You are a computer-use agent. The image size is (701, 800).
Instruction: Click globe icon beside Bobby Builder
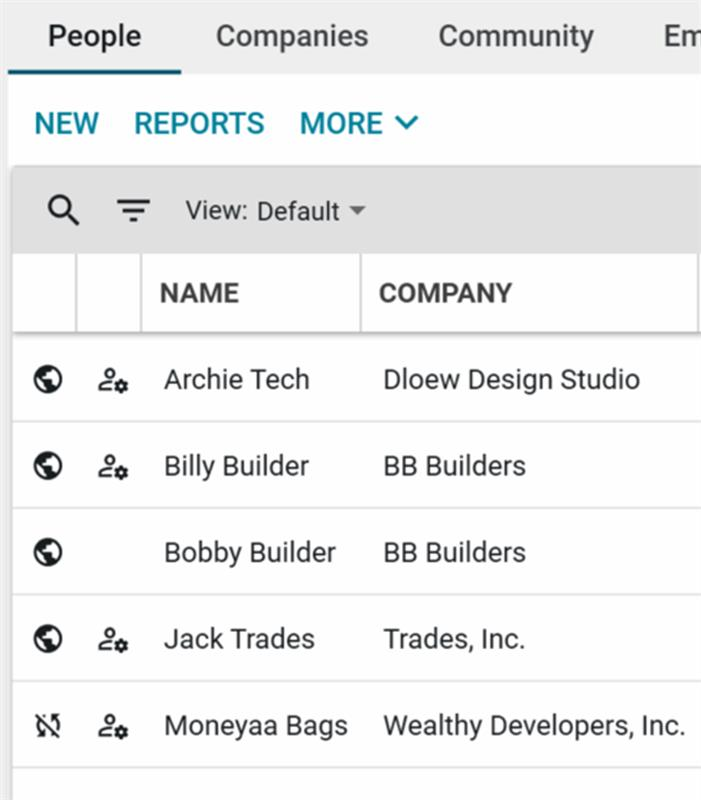pos(48,552)
